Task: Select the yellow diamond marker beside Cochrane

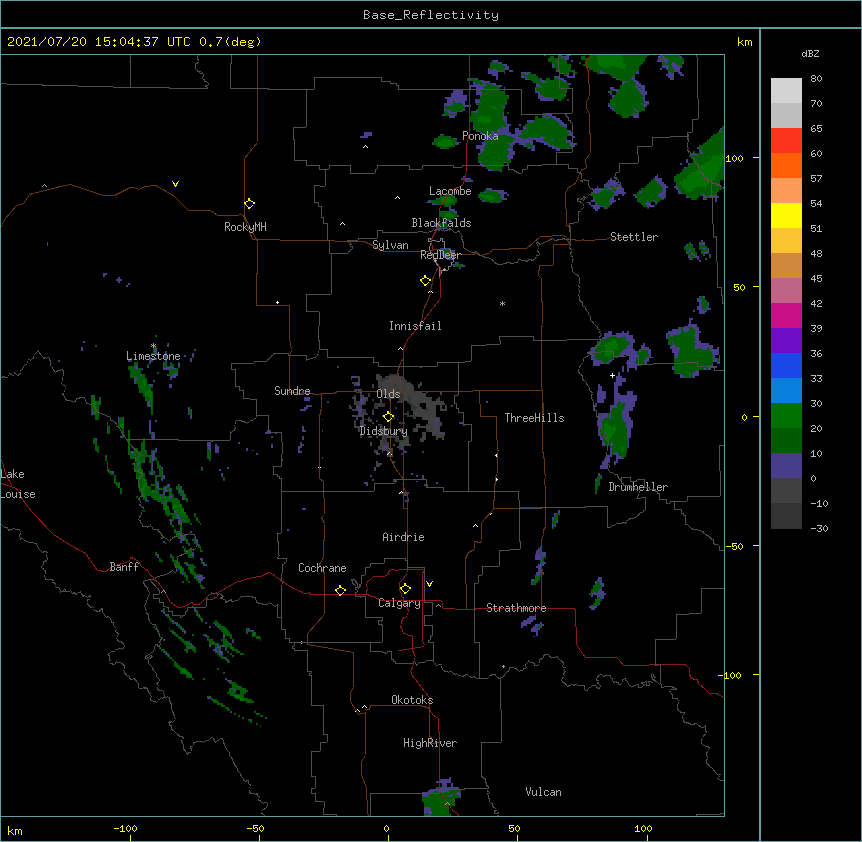Action: click(x=340, y=590)
